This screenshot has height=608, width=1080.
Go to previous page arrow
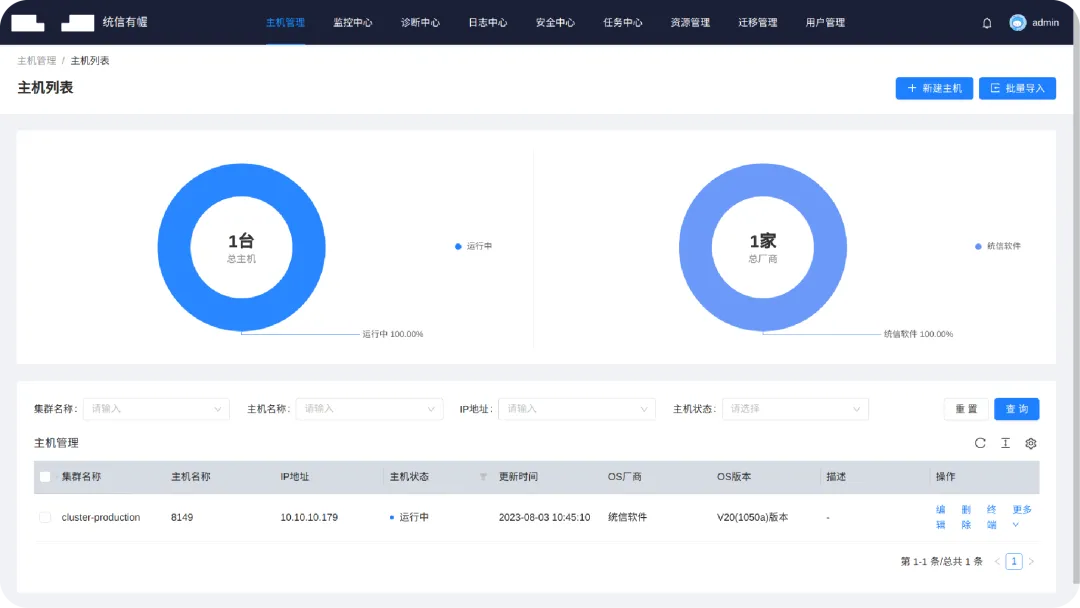(997, 561)
